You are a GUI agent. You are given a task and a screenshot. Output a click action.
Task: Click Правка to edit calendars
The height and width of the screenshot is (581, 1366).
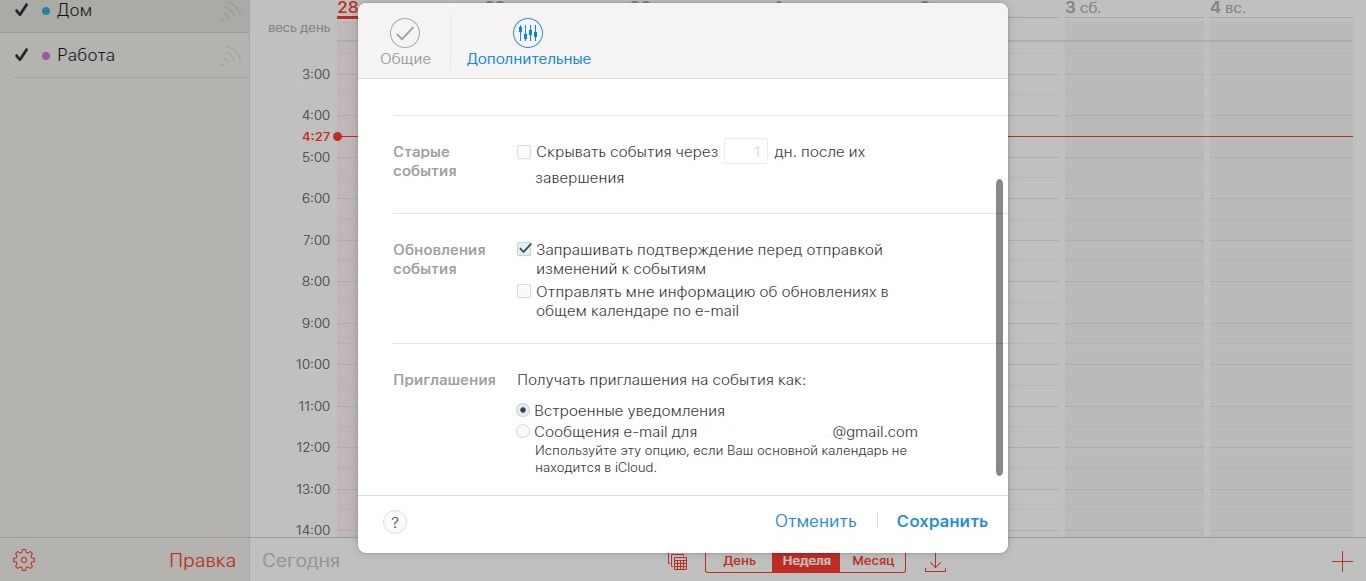coord(202,560)
